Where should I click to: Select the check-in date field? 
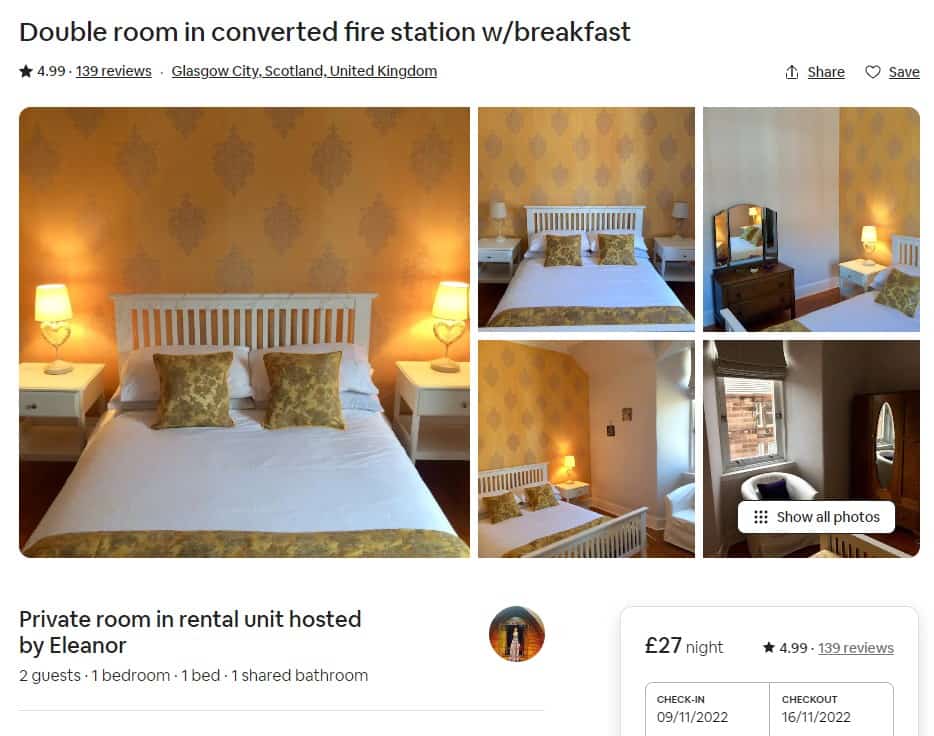click(x=707, y=709)
